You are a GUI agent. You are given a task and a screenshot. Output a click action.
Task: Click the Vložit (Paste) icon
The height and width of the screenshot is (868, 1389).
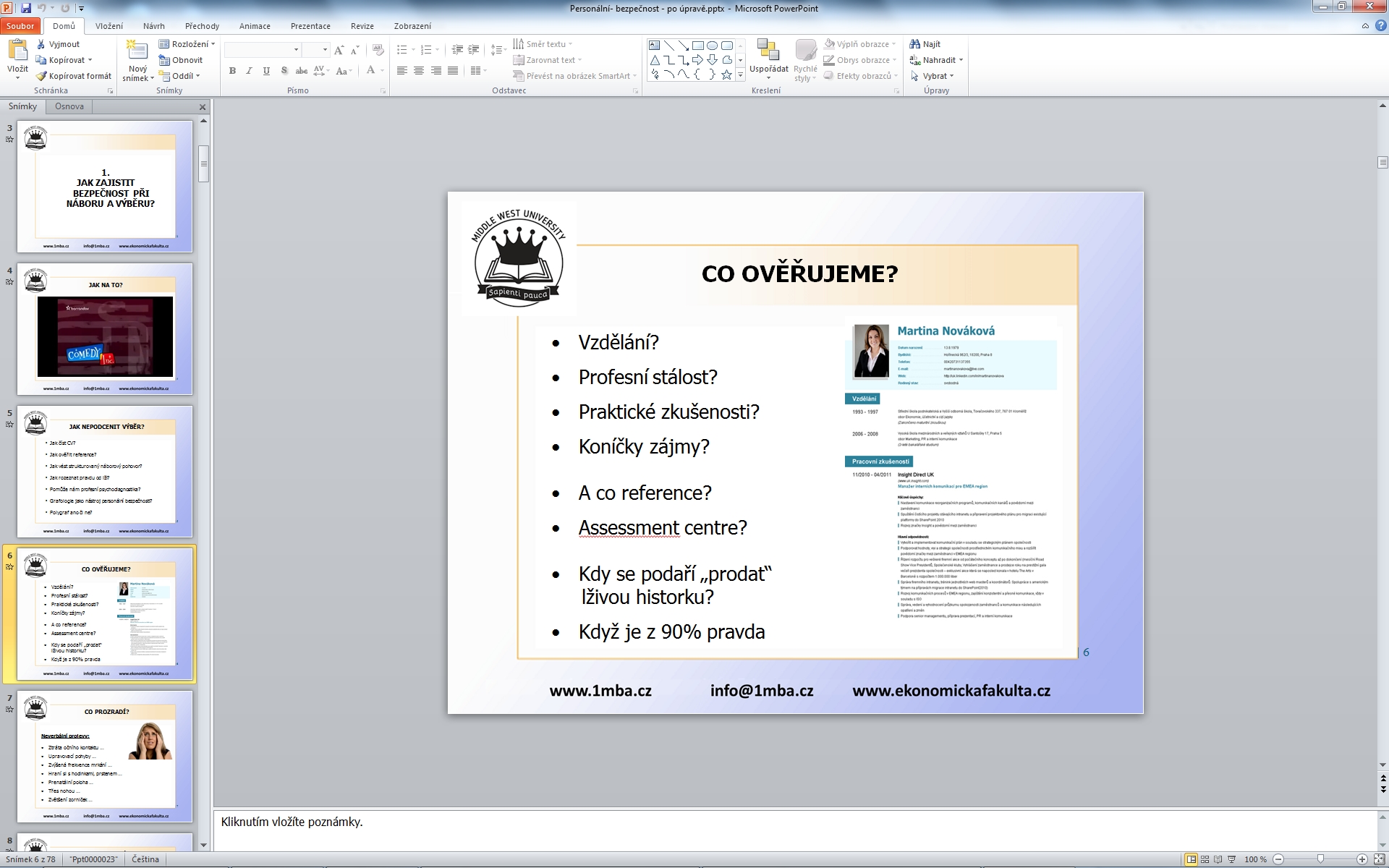coord(17,50)
